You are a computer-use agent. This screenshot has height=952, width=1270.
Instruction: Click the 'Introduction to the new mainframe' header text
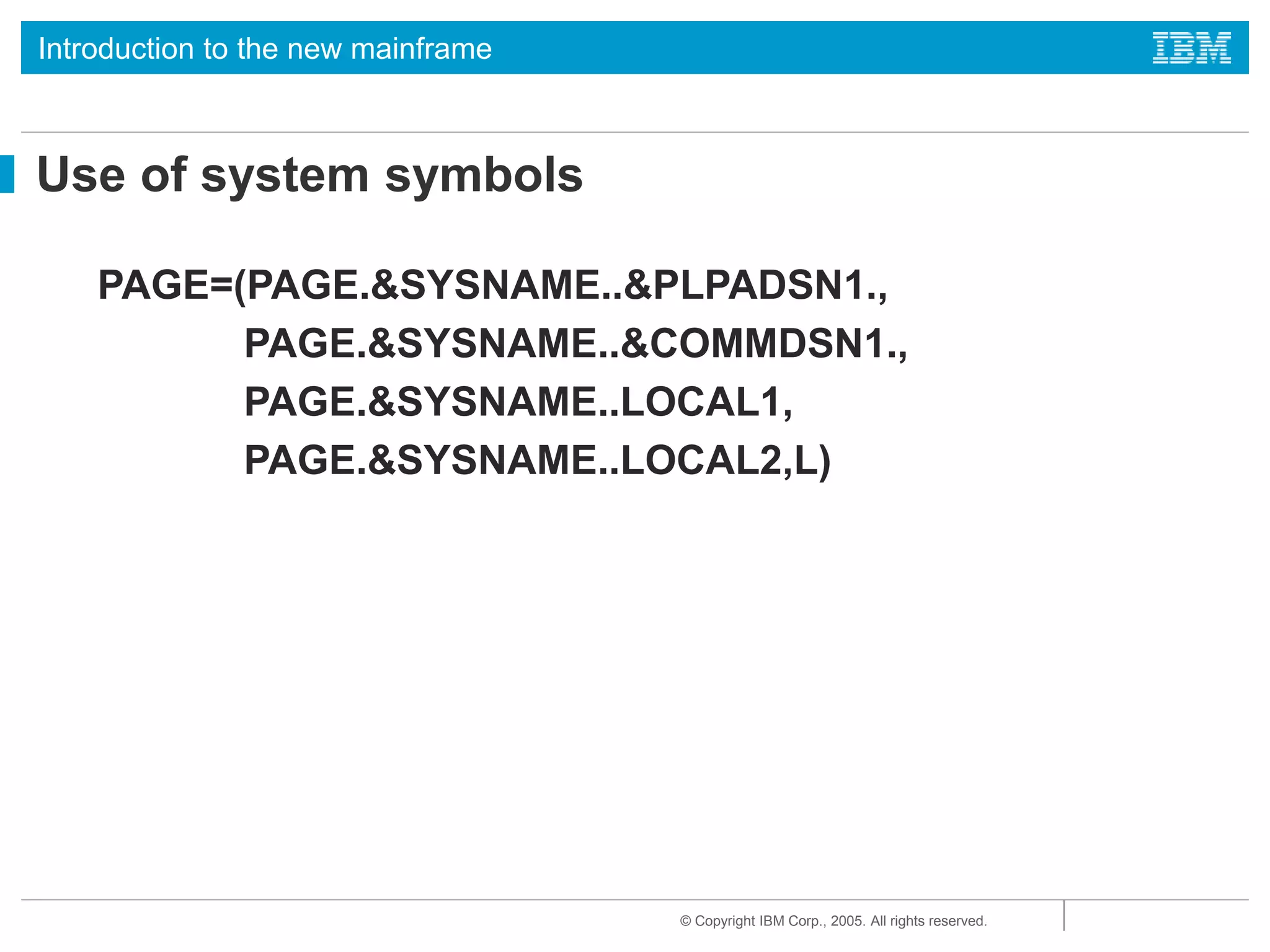(265, 48)
